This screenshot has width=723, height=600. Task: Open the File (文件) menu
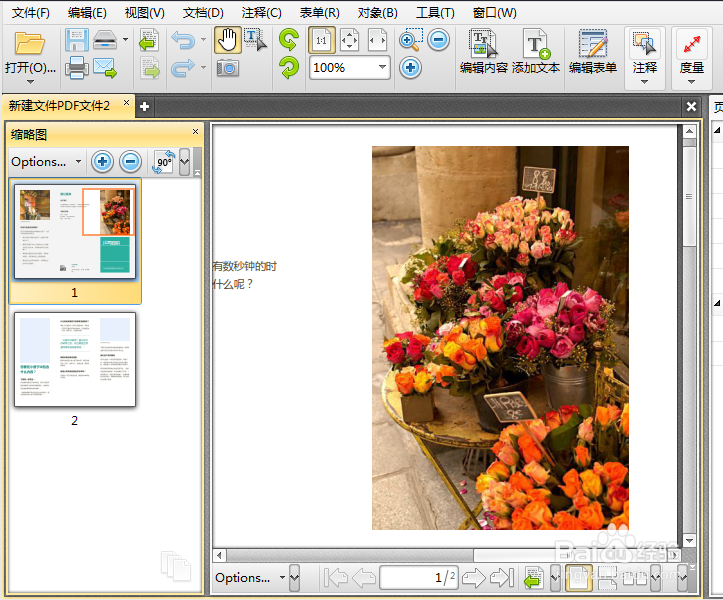coord(30,12)
